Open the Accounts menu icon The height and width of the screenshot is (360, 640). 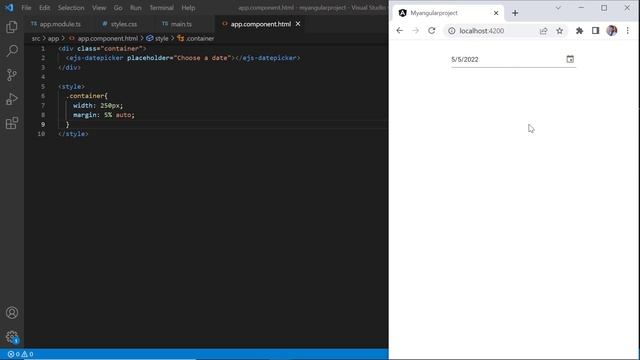tap(12, 313)
